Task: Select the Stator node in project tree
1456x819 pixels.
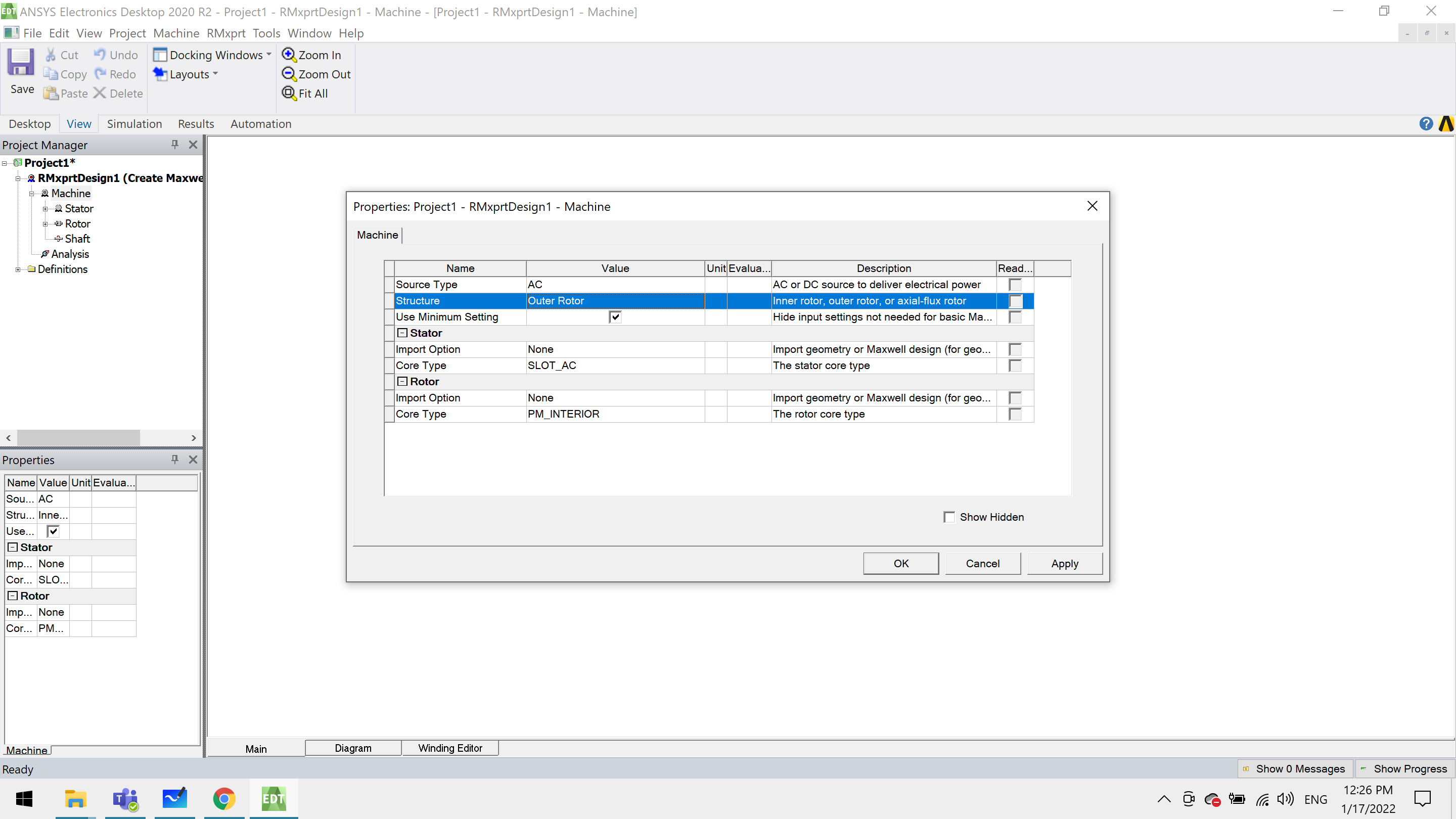Action: (78, 209)
